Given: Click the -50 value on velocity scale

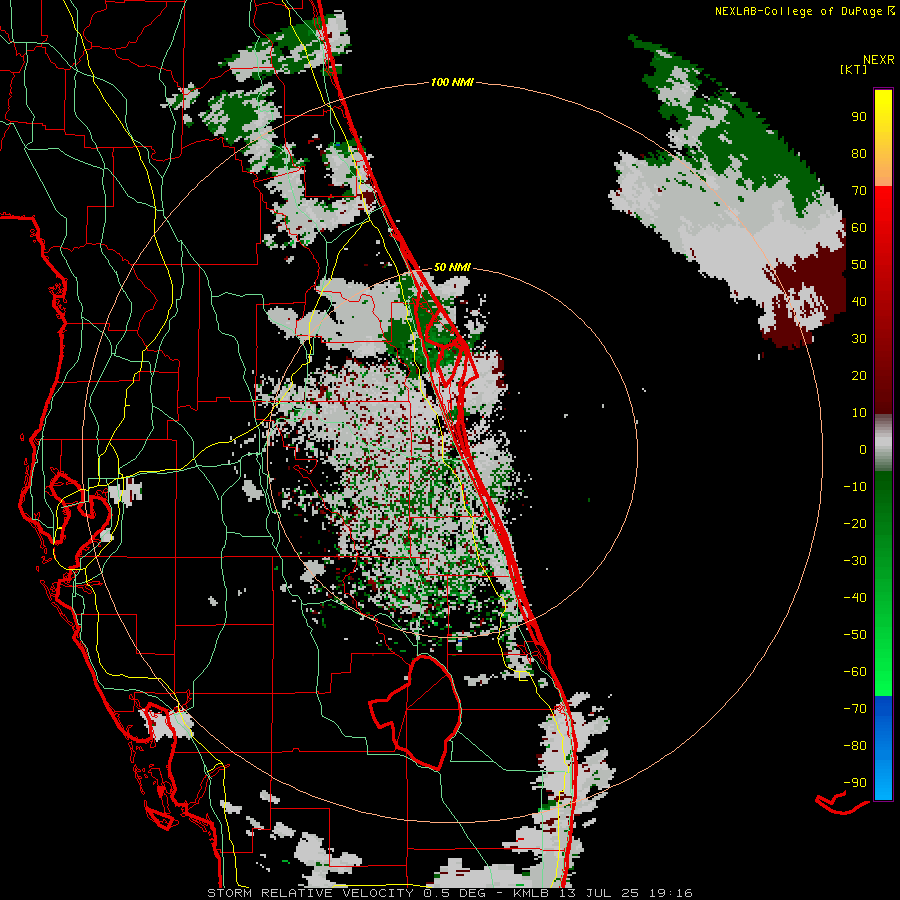Looking at the screenshot, I should pyautogui.click(x=855, y=635).
